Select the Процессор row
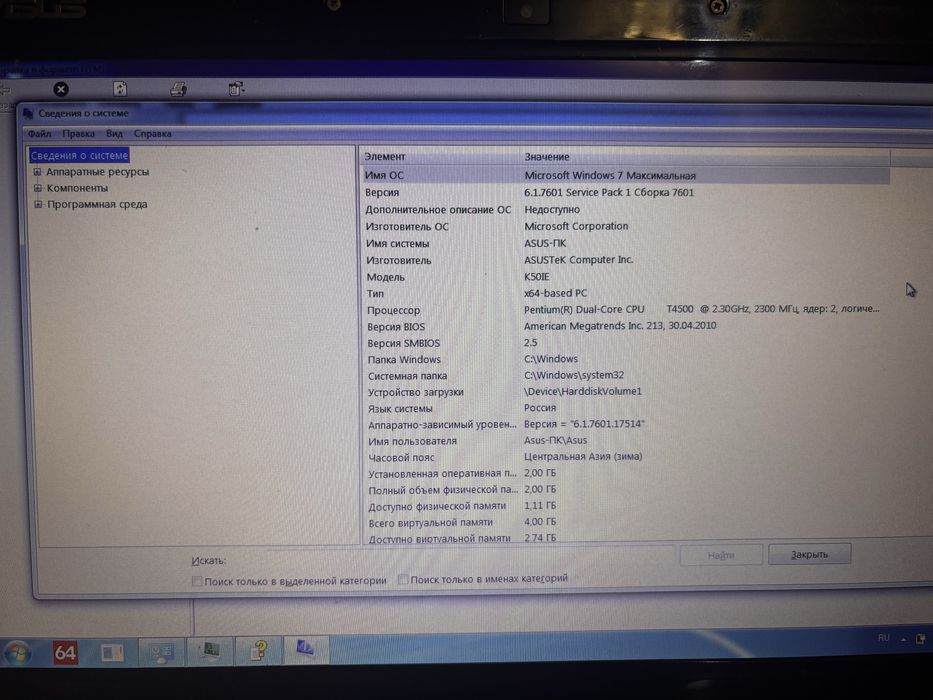Viewport: 933px width, 700px height. (625, 310)
